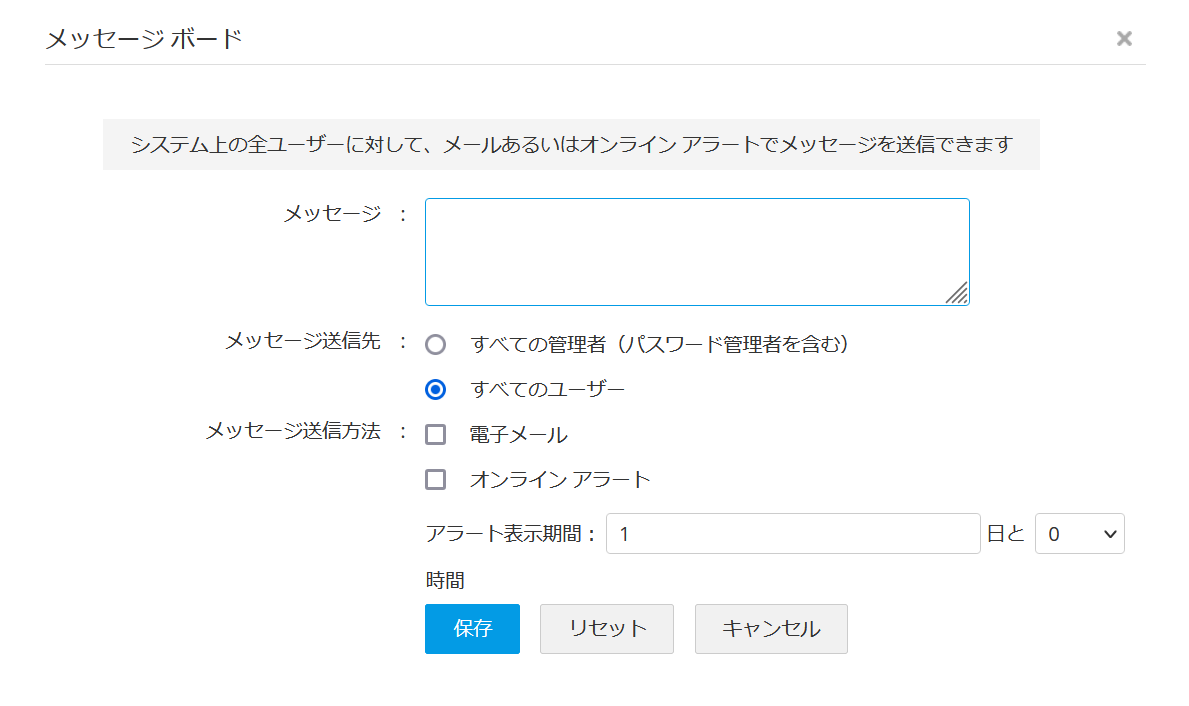Click the すべてのユーザー label text
The height and width of the screenshot is (706, 1189).
click(x=547, y=389)
